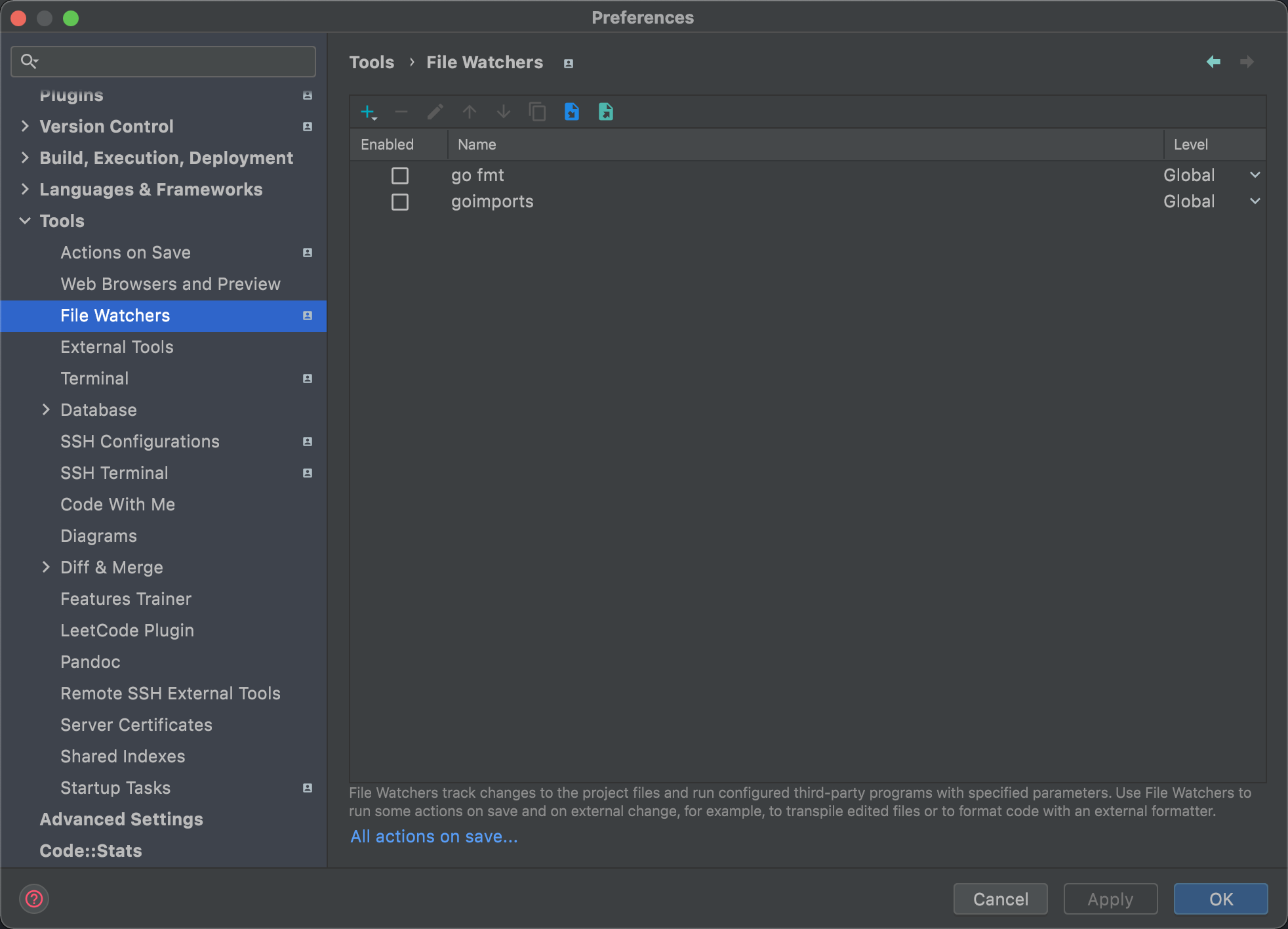Click the Cancel button
1288x929 pixels.
(1001, 899)
